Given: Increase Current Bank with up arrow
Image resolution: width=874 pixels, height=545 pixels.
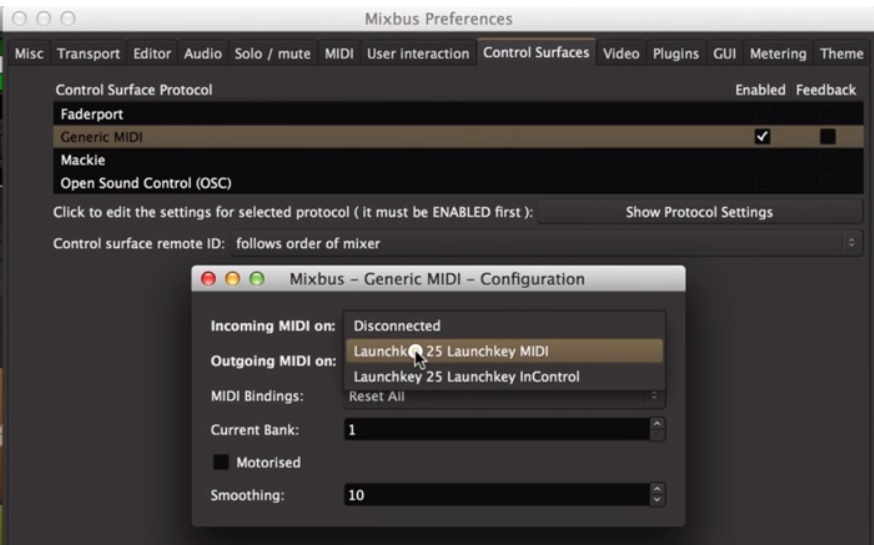Looking at the screenshot, I should [657, 424].
